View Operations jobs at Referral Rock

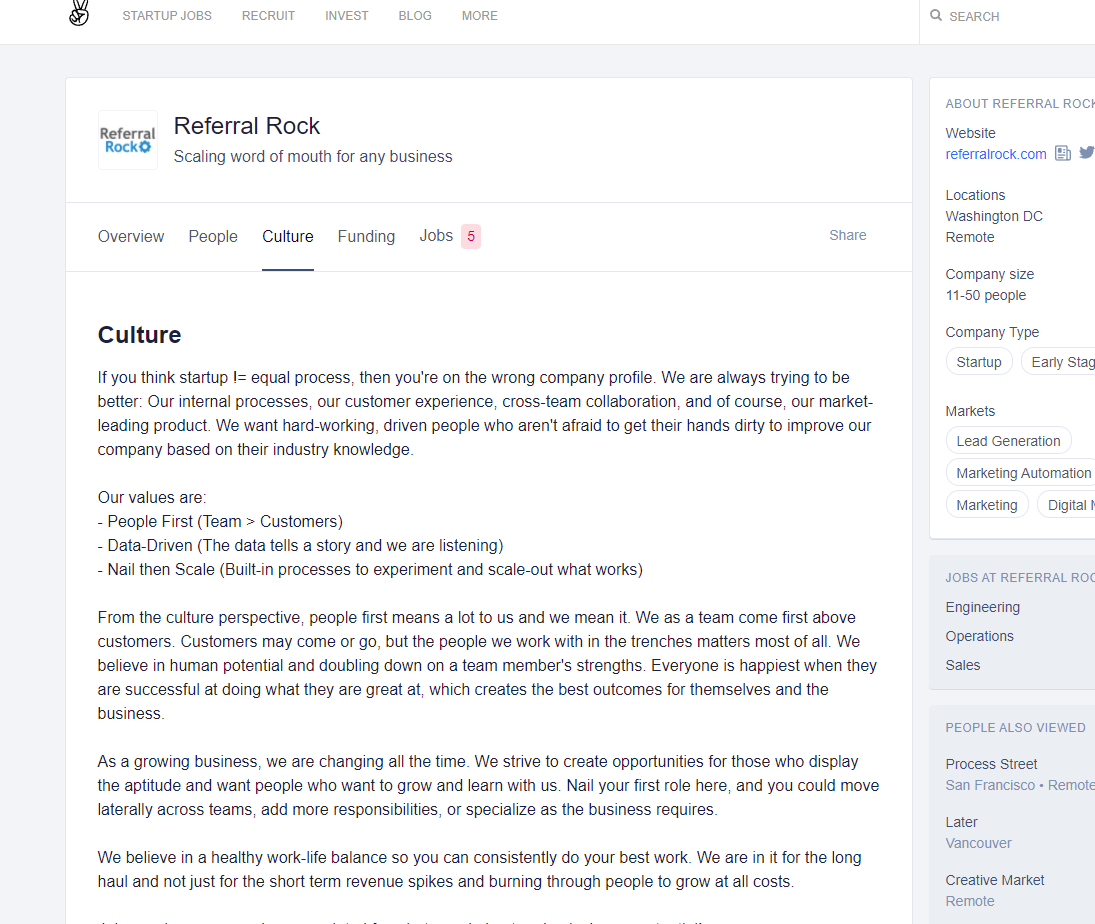coord(979,636)
